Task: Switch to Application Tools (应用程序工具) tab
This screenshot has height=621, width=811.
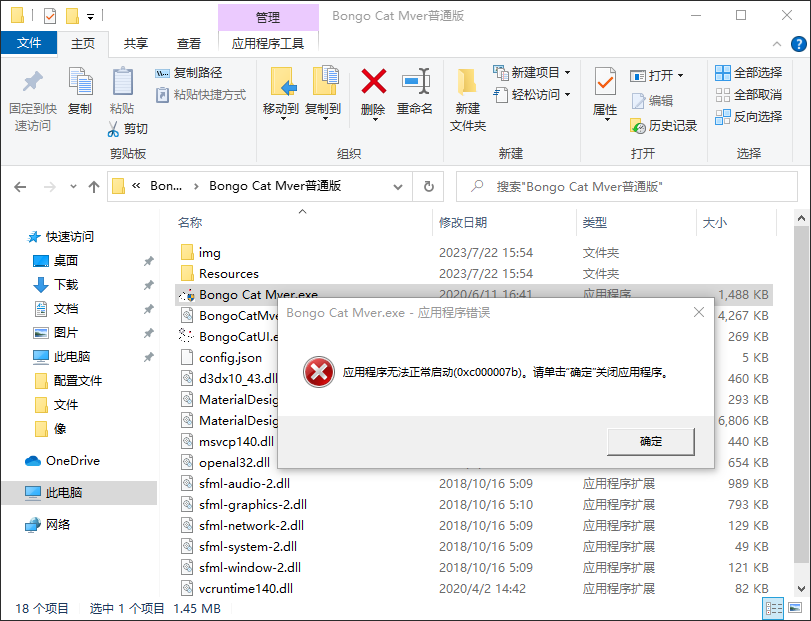Action: pos(268,43)
